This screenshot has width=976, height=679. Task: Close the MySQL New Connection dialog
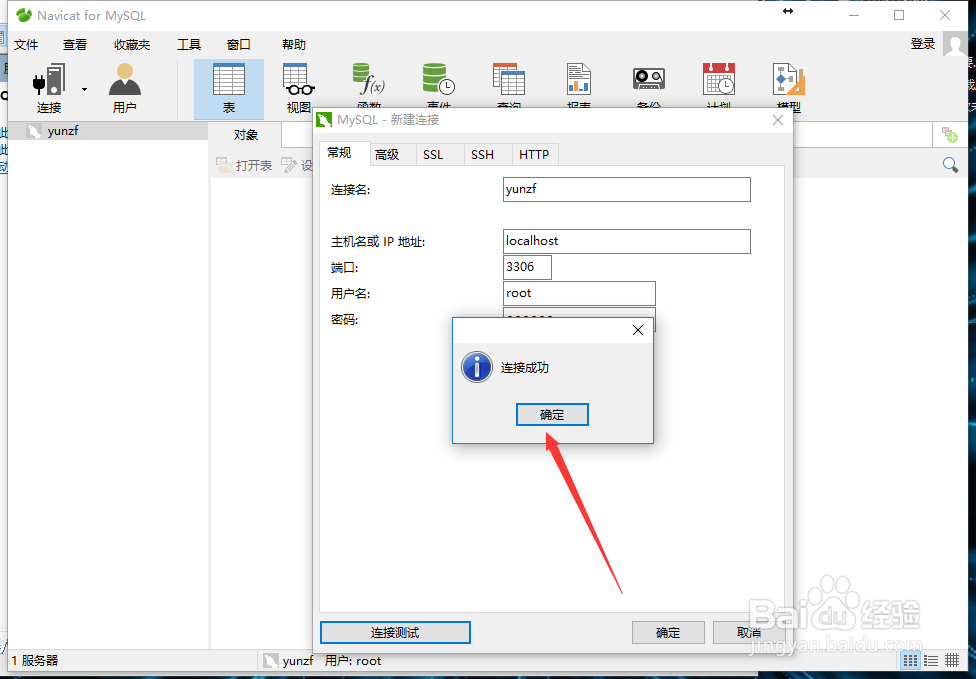[778, 120]
